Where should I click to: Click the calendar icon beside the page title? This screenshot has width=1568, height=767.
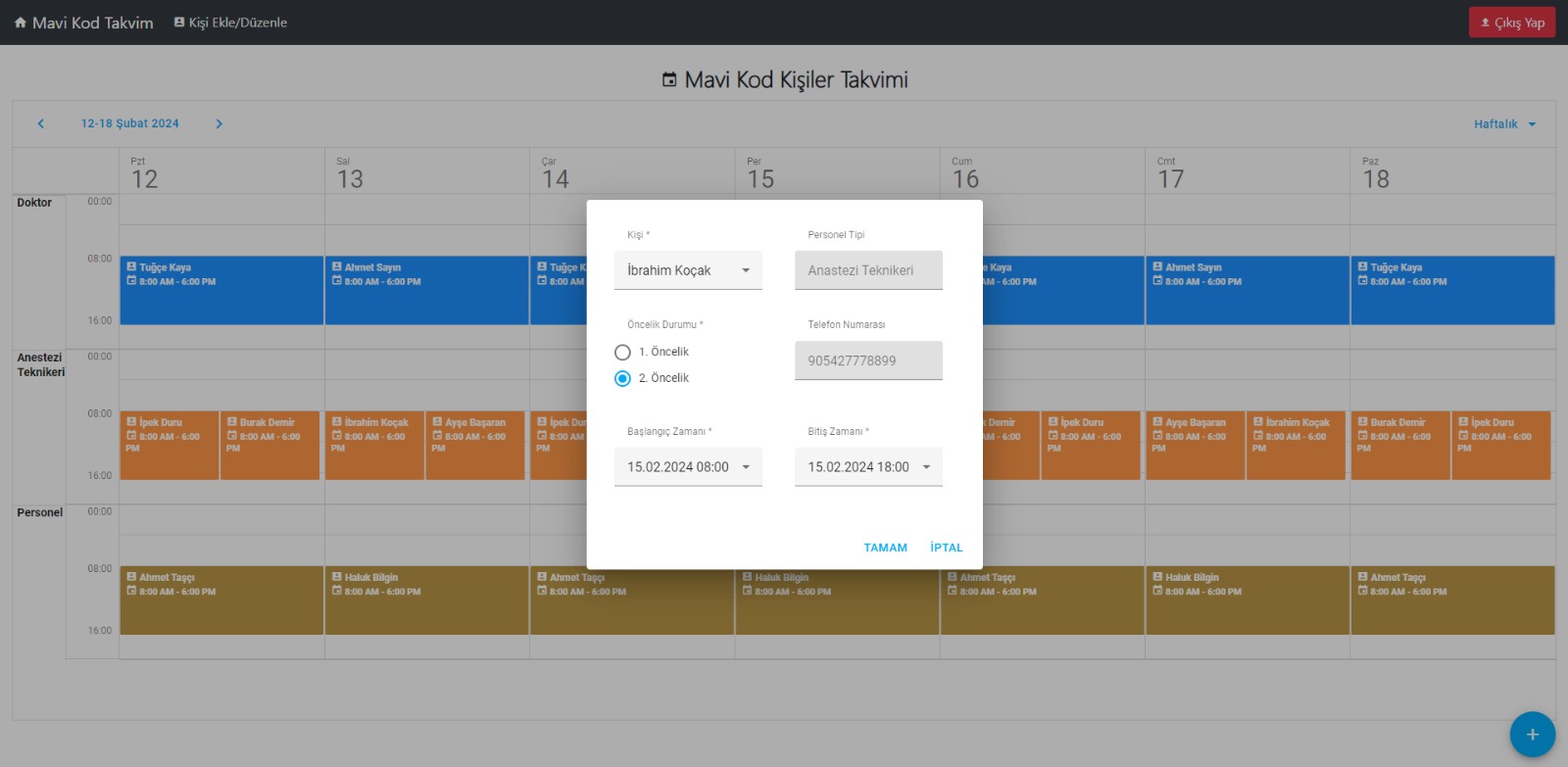[669, 80]
